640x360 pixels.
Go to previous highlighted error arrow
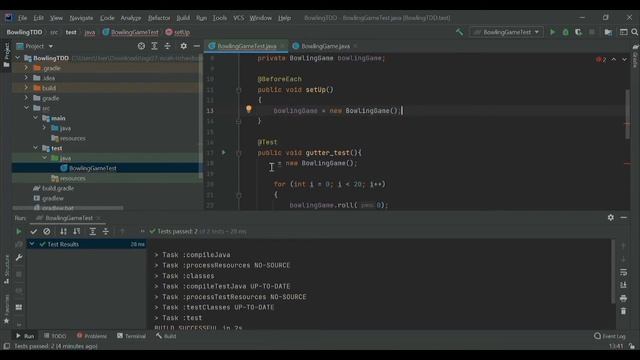pos(613,60)
